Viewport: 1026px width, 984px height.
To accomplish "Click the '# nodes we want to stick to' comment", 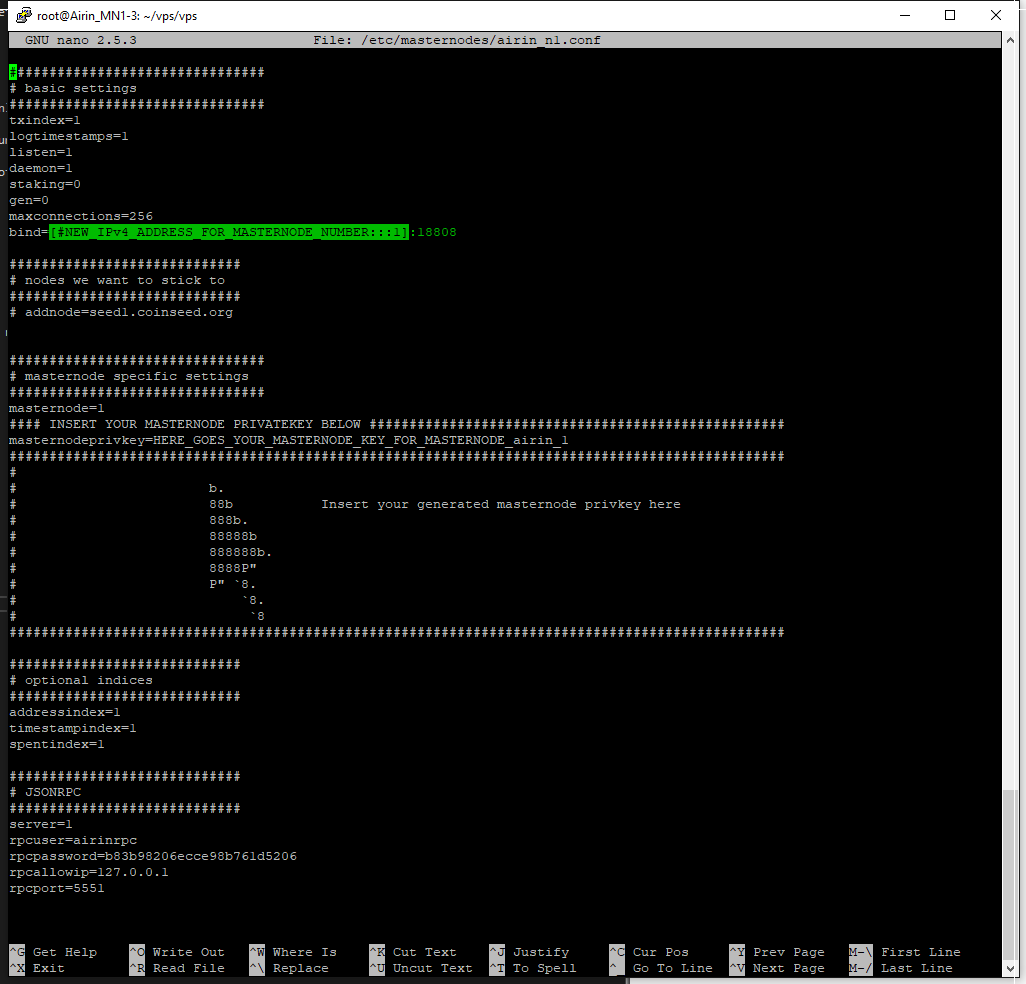I will click(117, 280).
